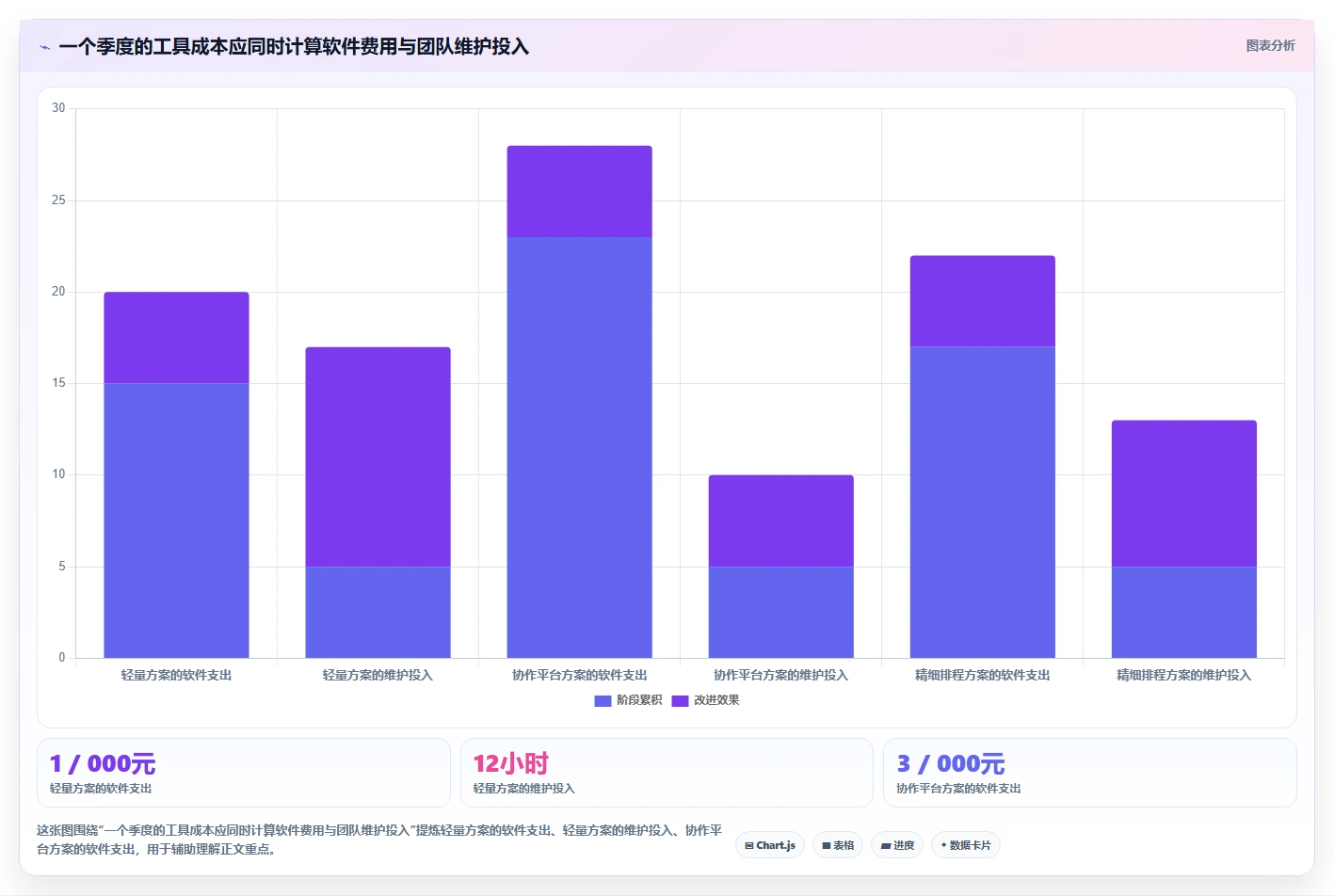The image size is (1334, 896).
Task: Click the blue segment of 精细排程方案的软件支出 bar
Action: 982,503
